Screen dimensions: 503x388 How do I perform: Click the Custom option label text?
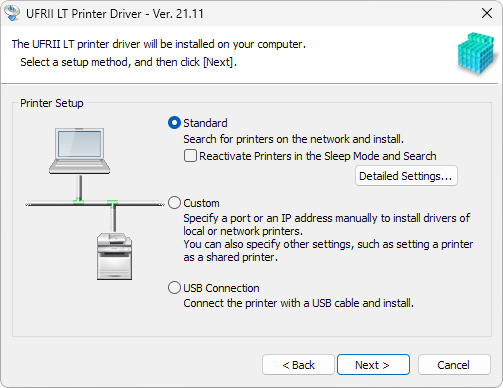pyautogui.click(x=201, y=203)
